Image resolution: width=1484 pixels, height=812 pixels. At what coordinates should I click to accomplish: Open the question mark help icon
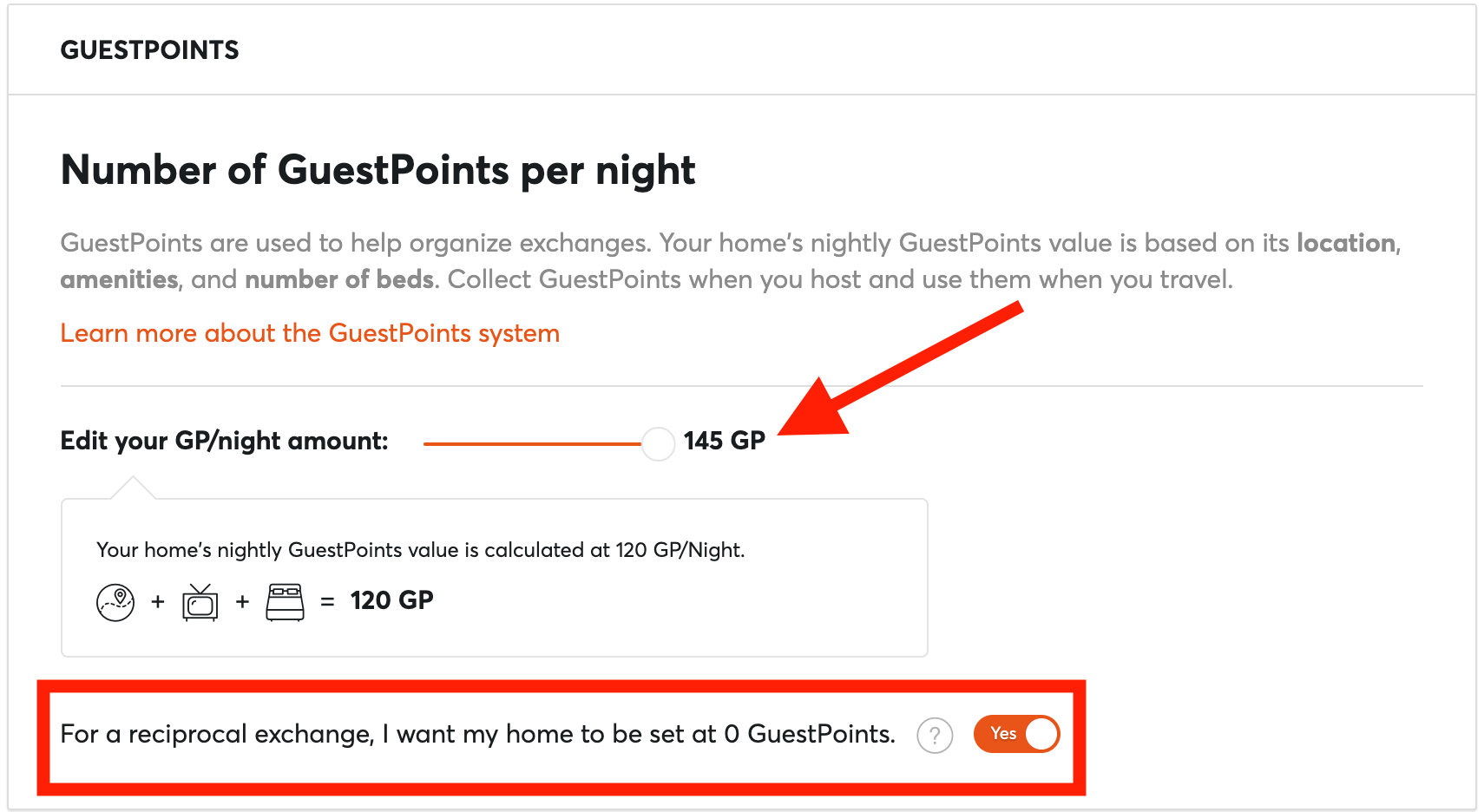click(935, 736)
